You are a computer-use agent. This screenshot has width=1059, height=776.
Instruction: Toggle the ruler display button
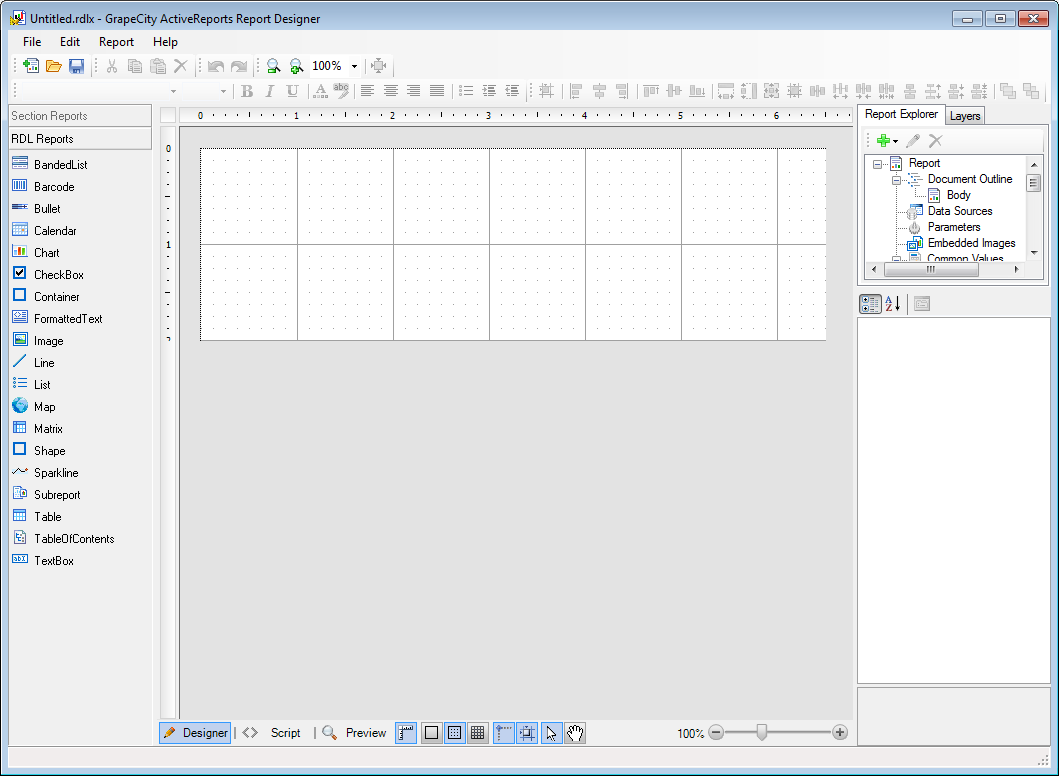406,733
